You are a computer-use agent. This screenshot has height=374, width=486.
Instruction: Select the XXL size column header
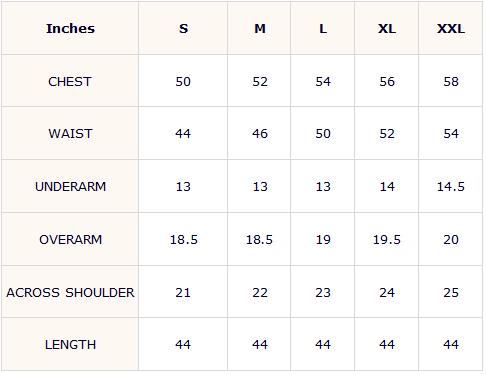(451, 29)
